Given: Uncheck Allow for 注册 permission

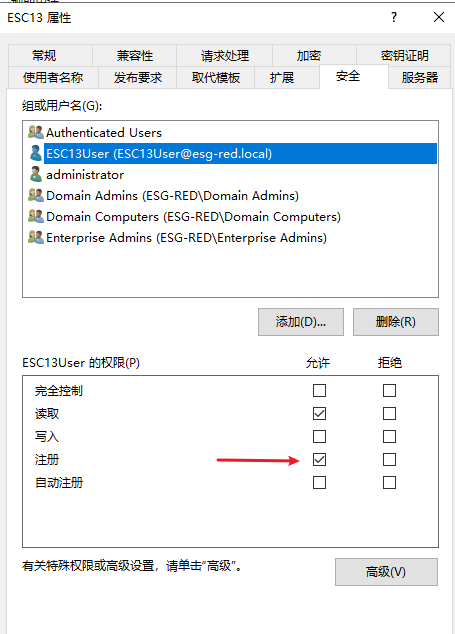Looking at the screenshot, I should [x=319, y=459].
